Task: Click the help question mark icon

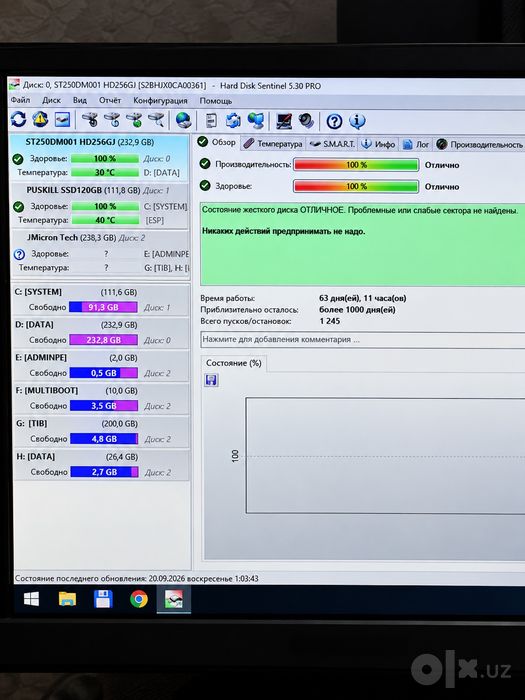Action: click(334, 121)
